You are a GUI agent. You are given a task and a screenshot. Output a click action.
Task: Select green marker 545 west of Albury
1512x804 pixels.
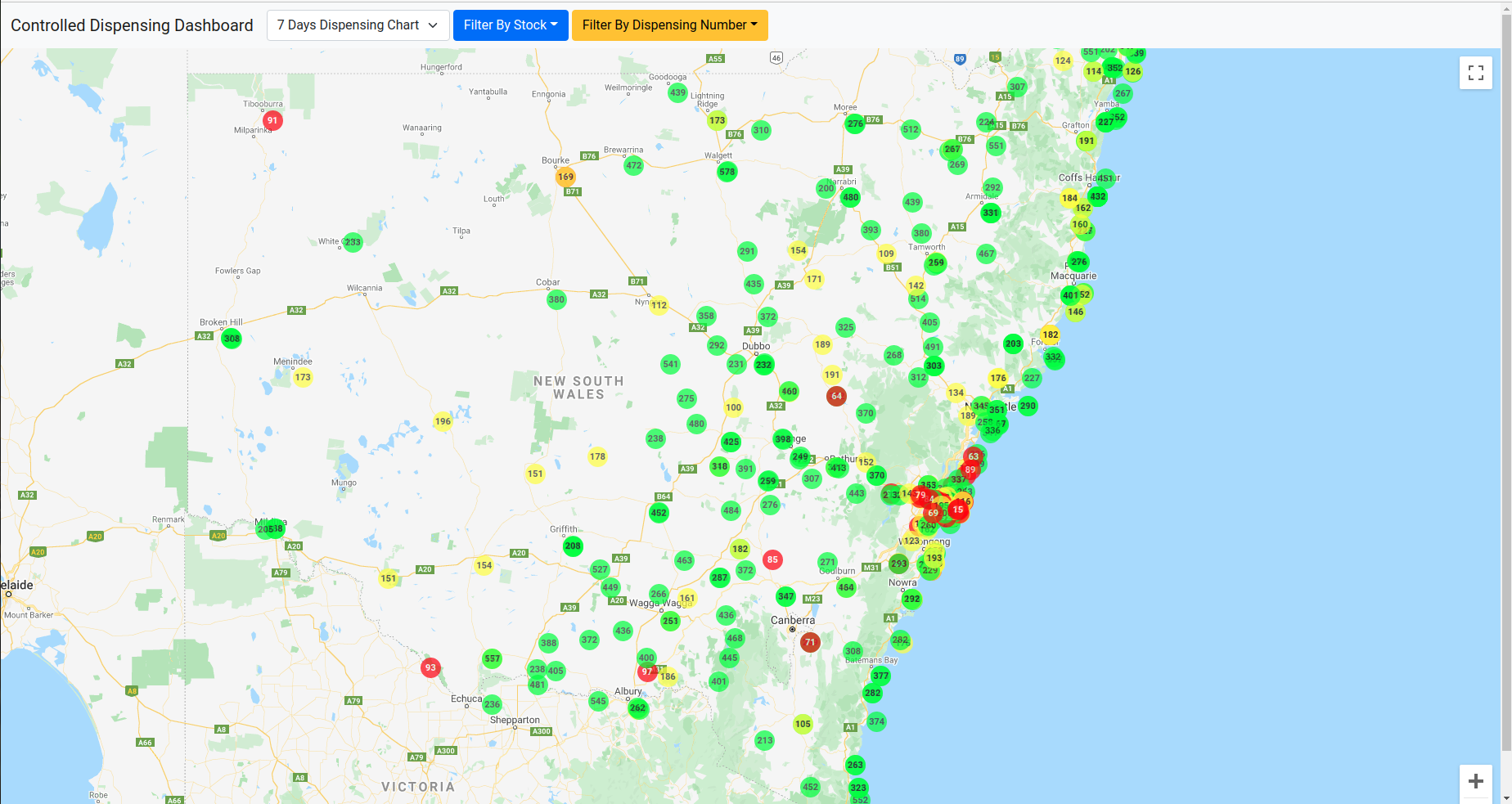coord(598,701)
